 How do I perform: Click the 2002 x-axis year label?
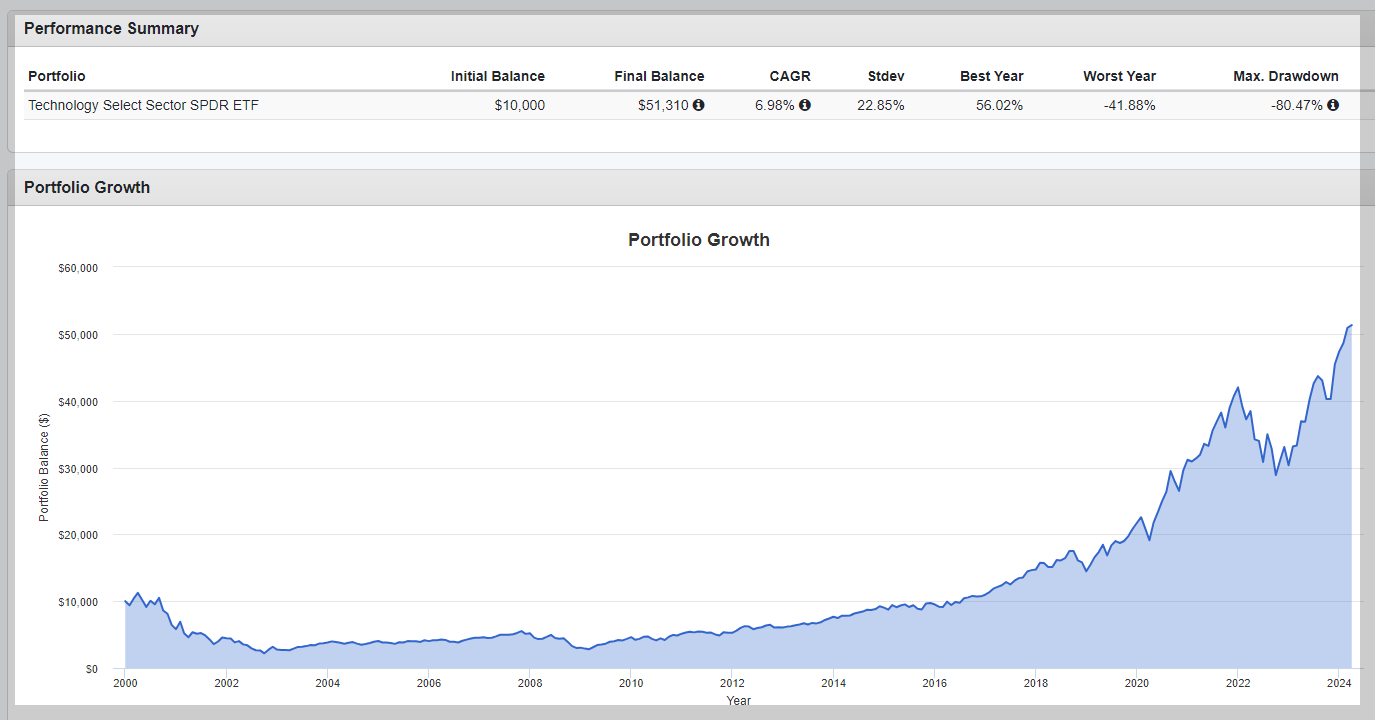(x=226, y=684)
